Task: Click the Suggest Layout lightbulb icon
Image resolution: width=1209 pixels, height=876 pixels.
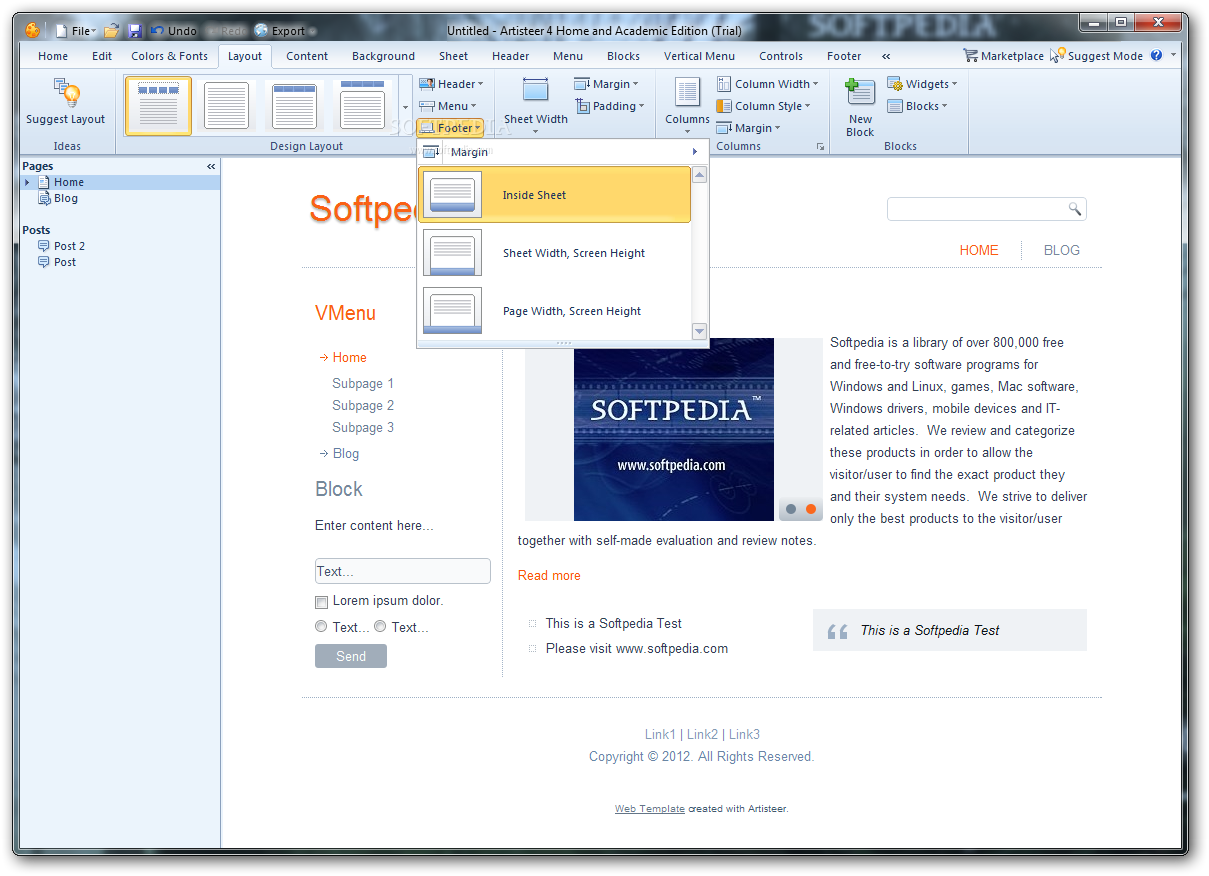Action: 67,93
